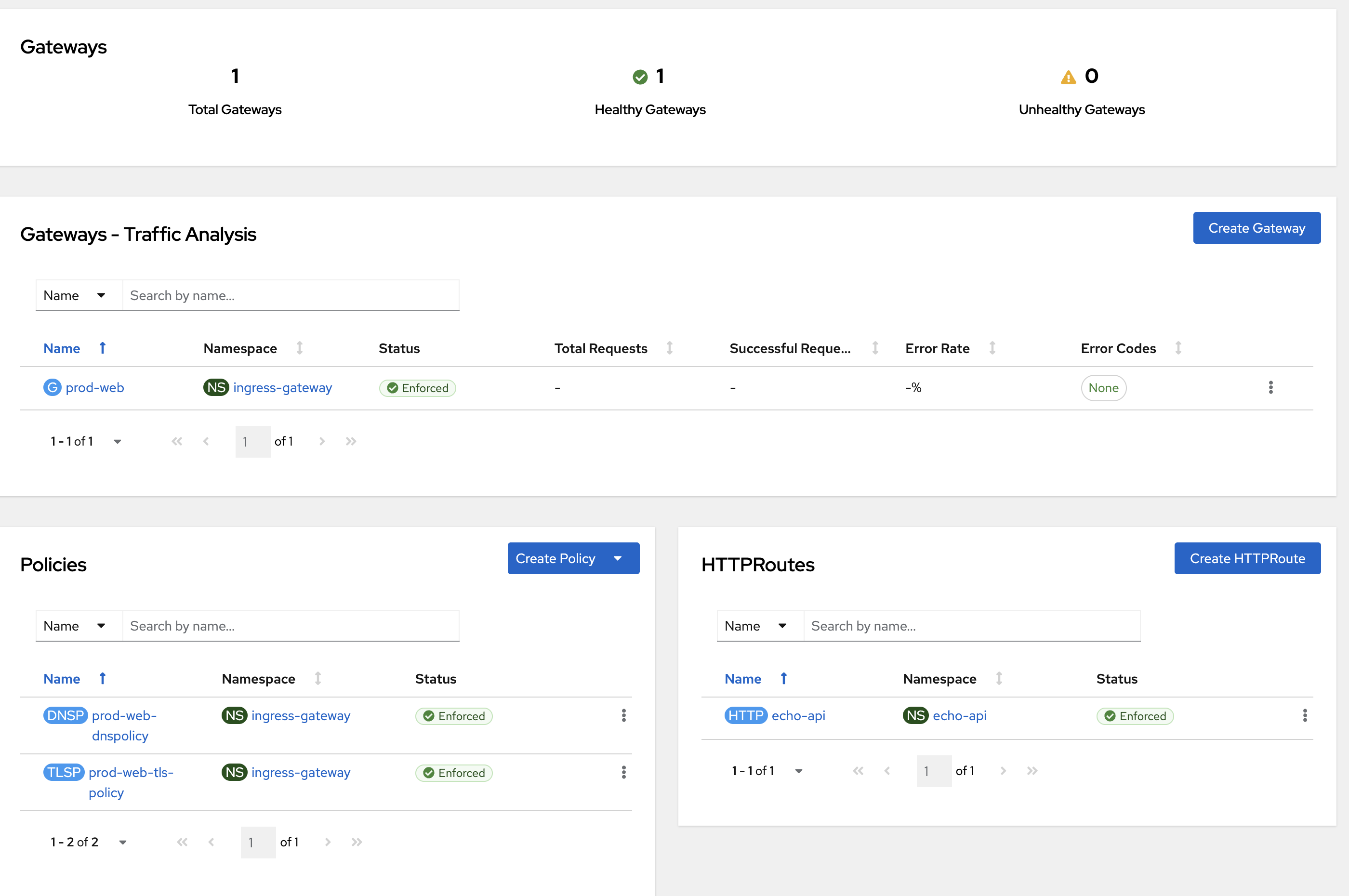Open kebab menu for echo-api HTTPRoute row
The height and width of the screenshot is (896, 1349).
coord(1304,715)
